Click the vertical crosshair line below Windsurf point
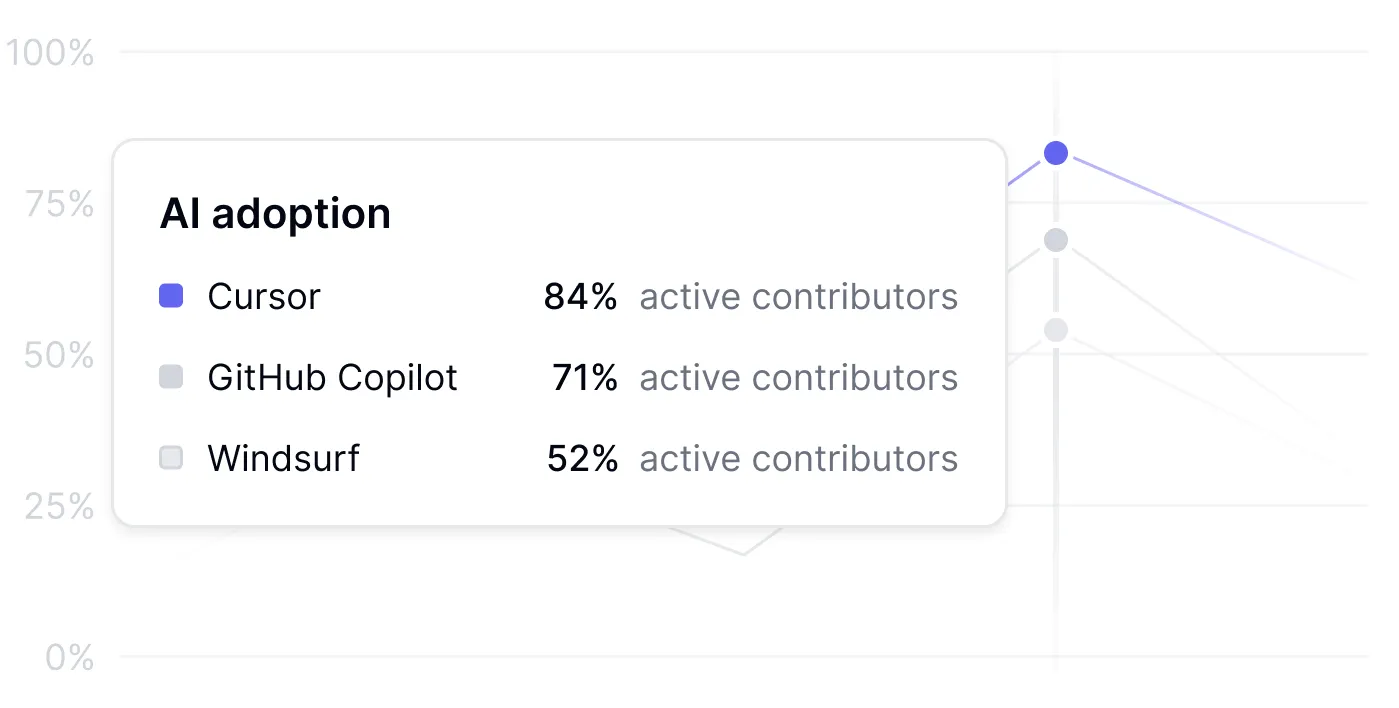This screenshot has width=1399, height=708. click(1056, 500)
